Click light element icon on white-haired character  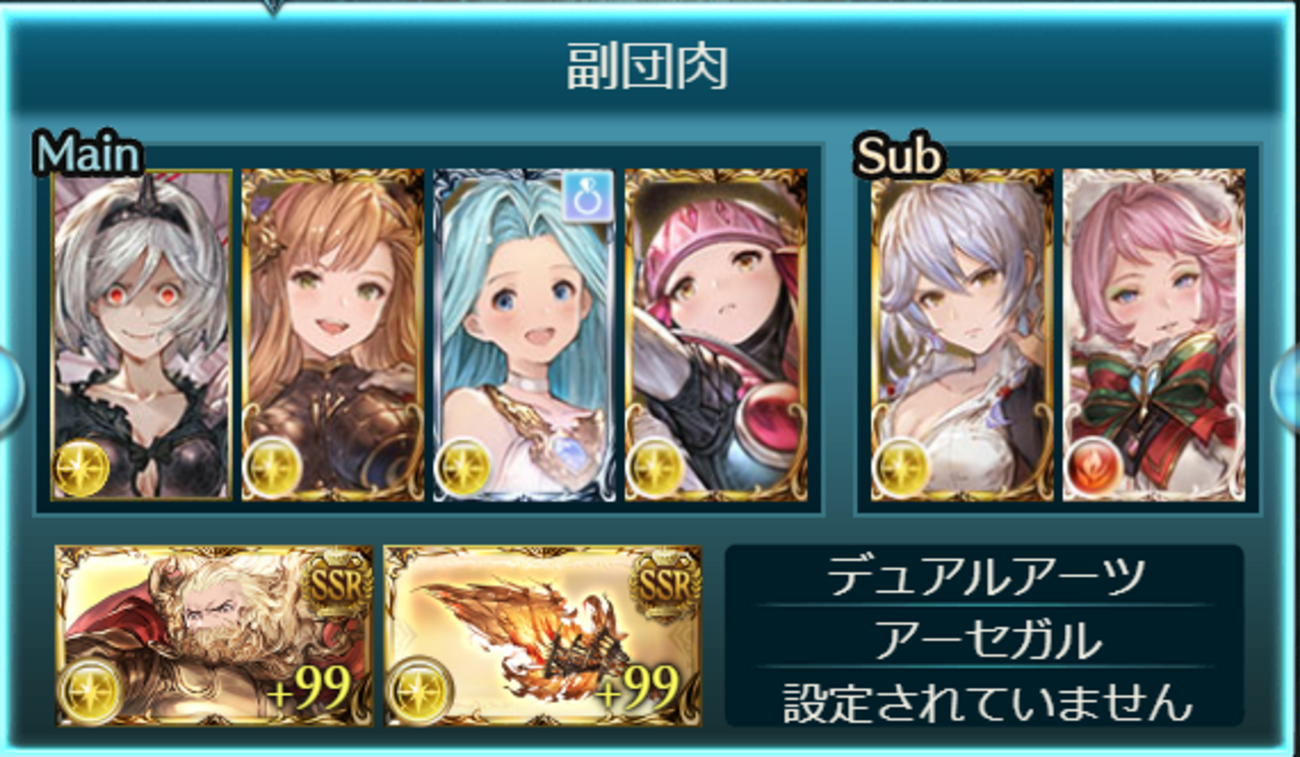81,469
